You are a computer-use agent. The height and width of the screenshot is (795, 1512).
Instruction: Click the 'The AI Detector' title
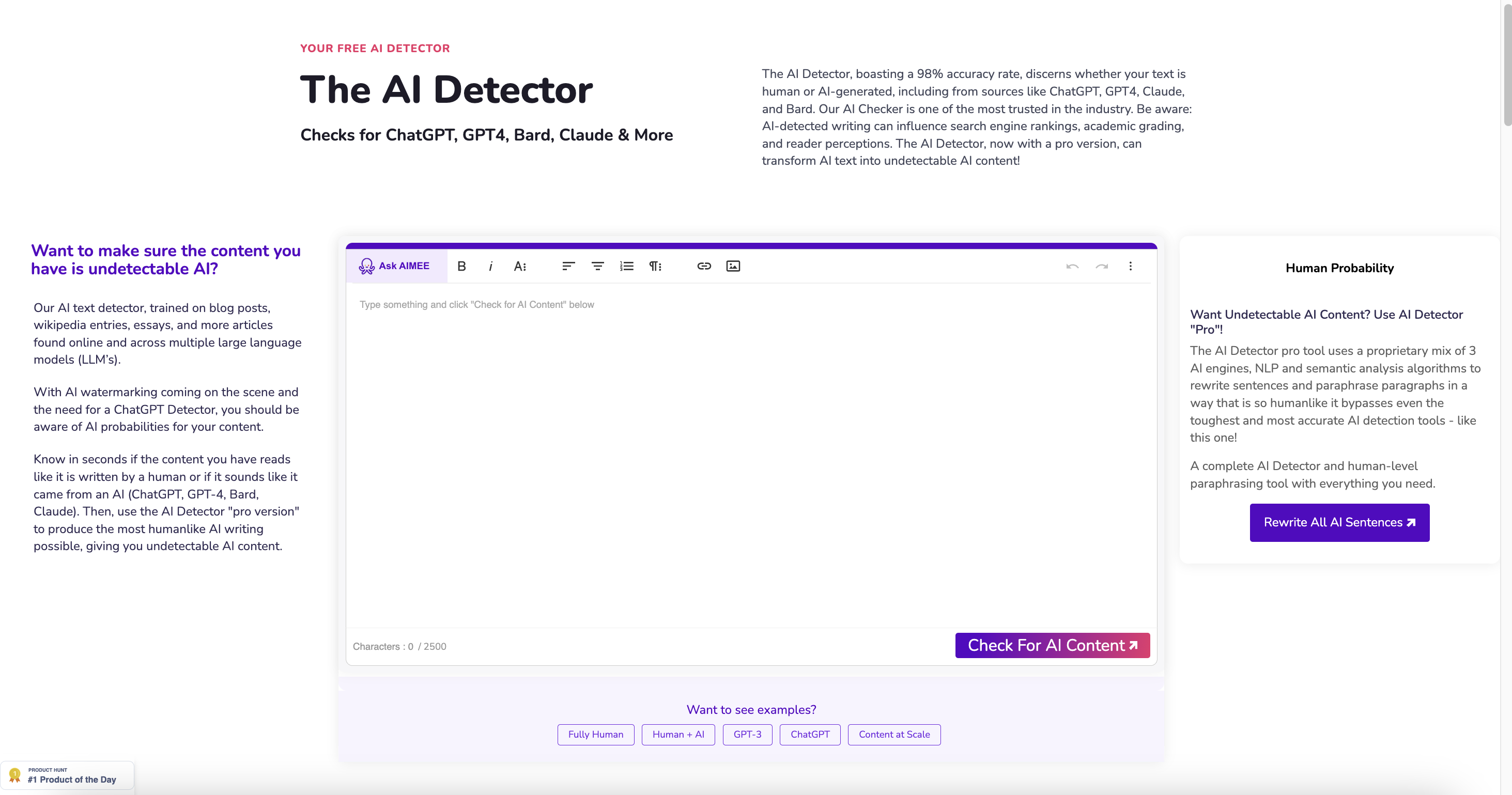click(x=446, y=90)
